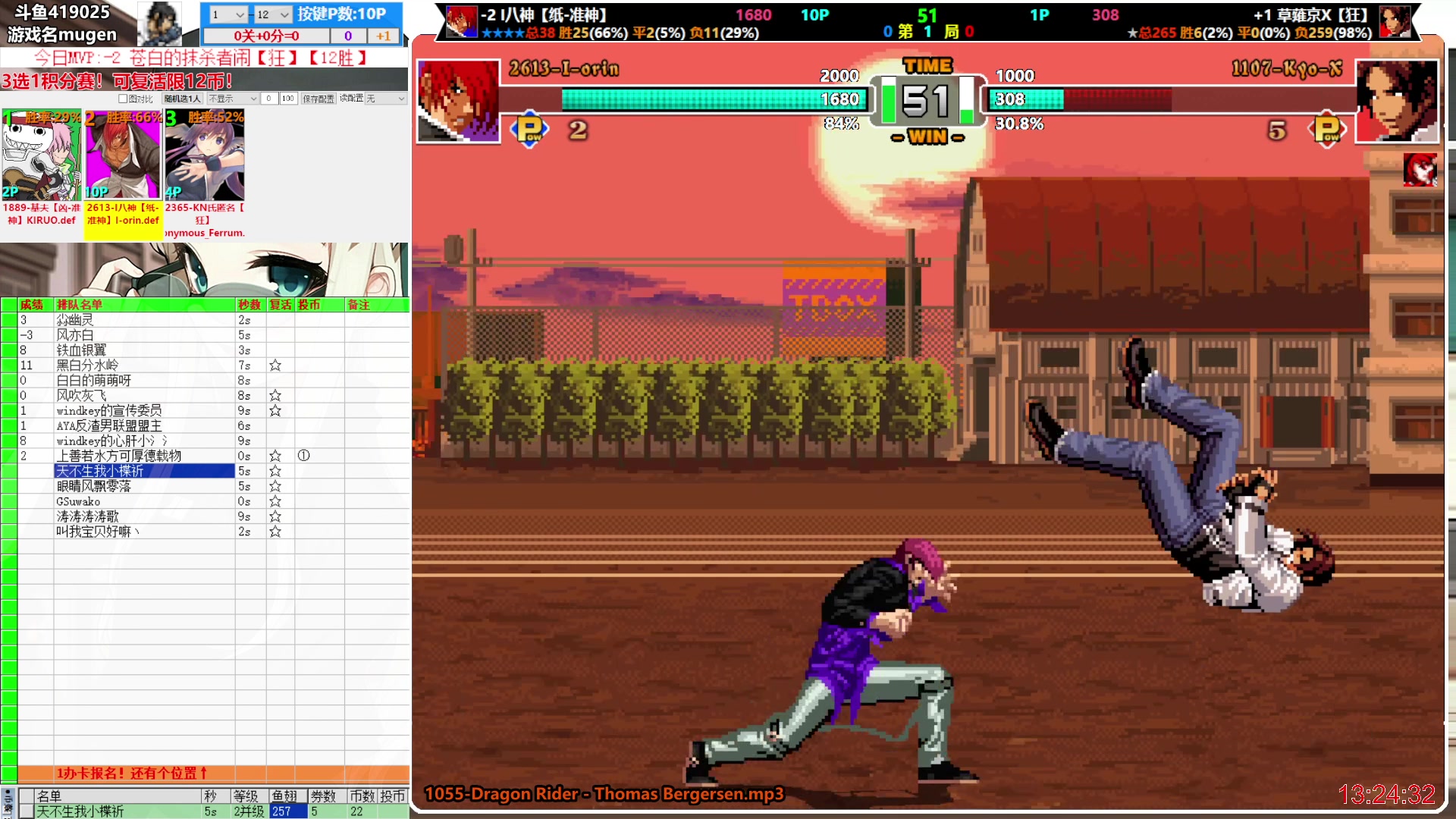Select character card 1 with 29% win rate
The image size is (1456, 819).
click(x=42, y=155)
